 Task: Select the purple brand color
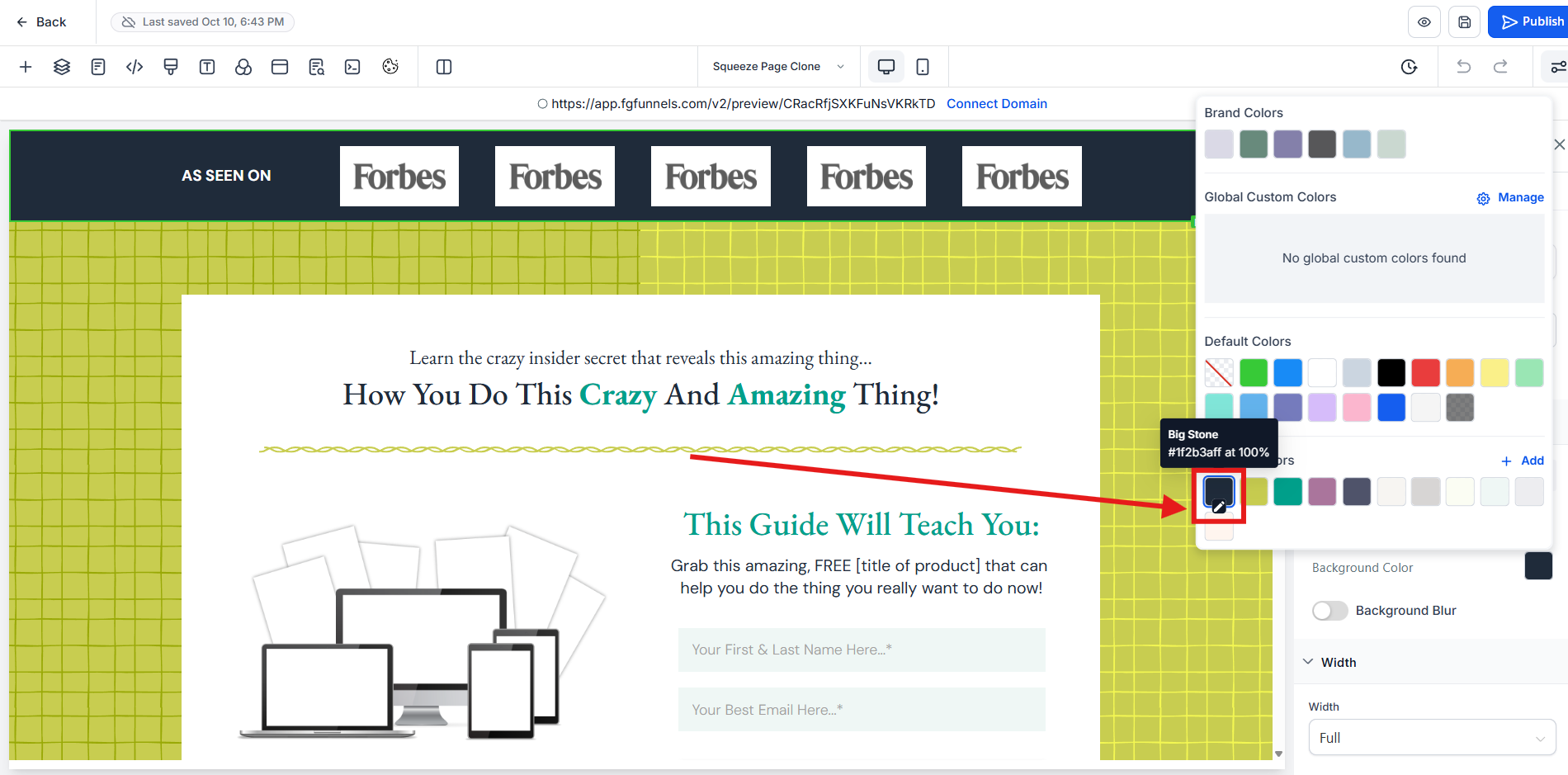pos(1288,144)
